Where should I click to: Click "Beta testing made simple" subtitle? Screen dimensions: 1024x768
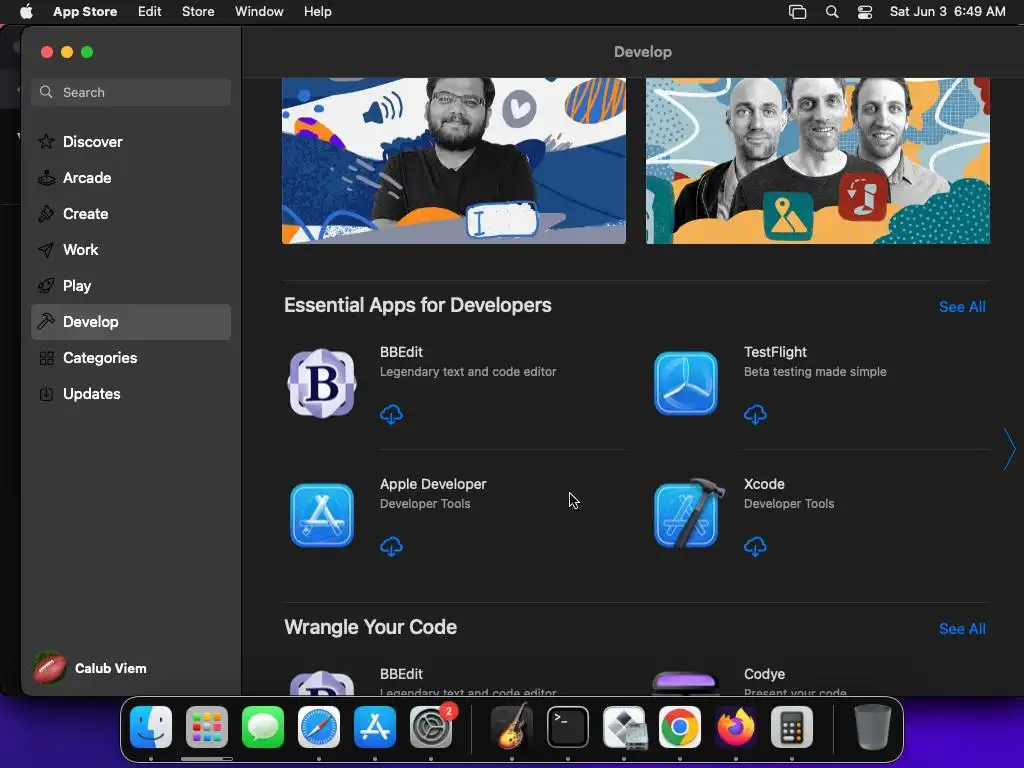click(815, 372)
